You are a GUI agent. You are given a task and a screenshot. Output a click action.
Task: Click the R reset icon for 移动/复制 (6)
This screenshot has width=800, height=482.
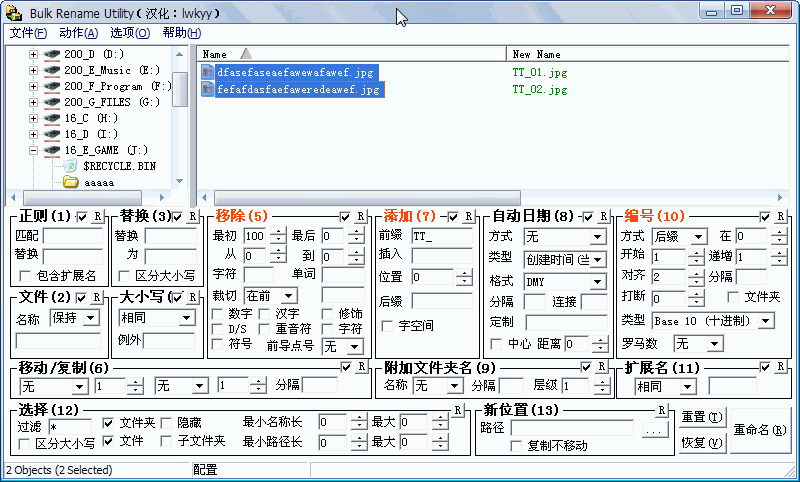pyautogui.click(x=361, y=366)
